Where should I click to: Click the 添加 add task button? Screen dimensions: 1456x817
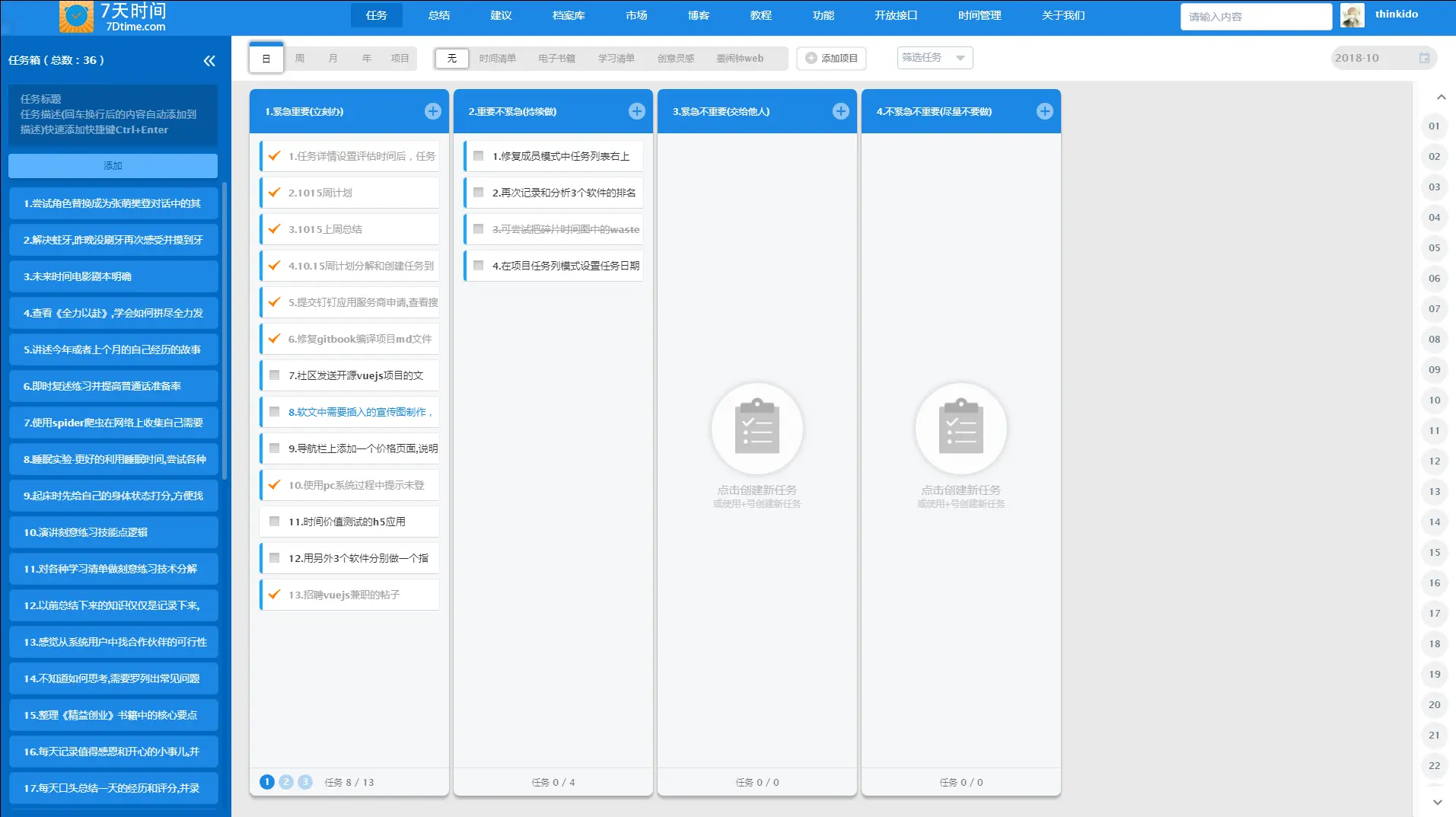click(113, 165)
